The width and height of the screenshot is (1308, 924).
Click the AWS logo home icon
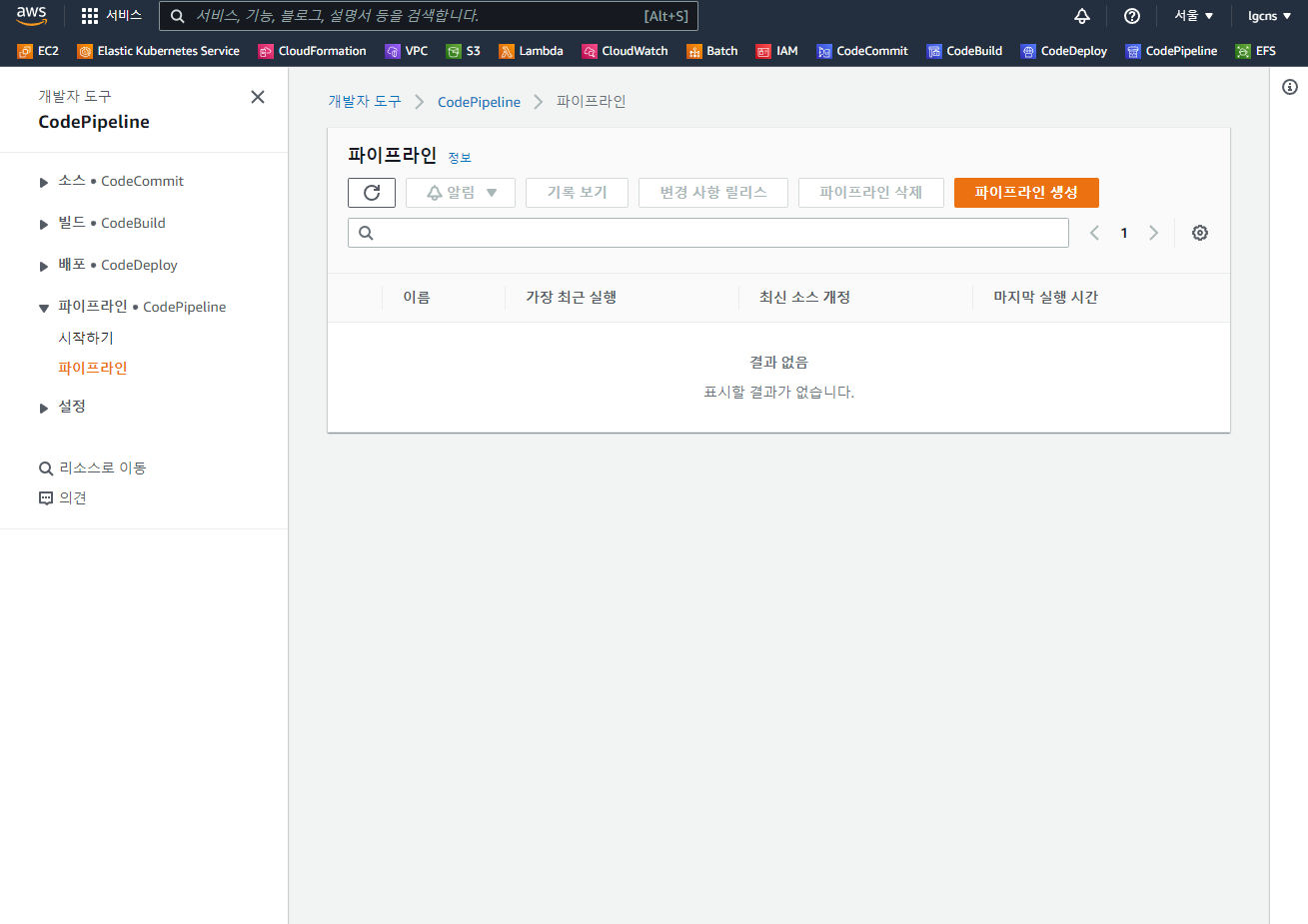point(31,16)
